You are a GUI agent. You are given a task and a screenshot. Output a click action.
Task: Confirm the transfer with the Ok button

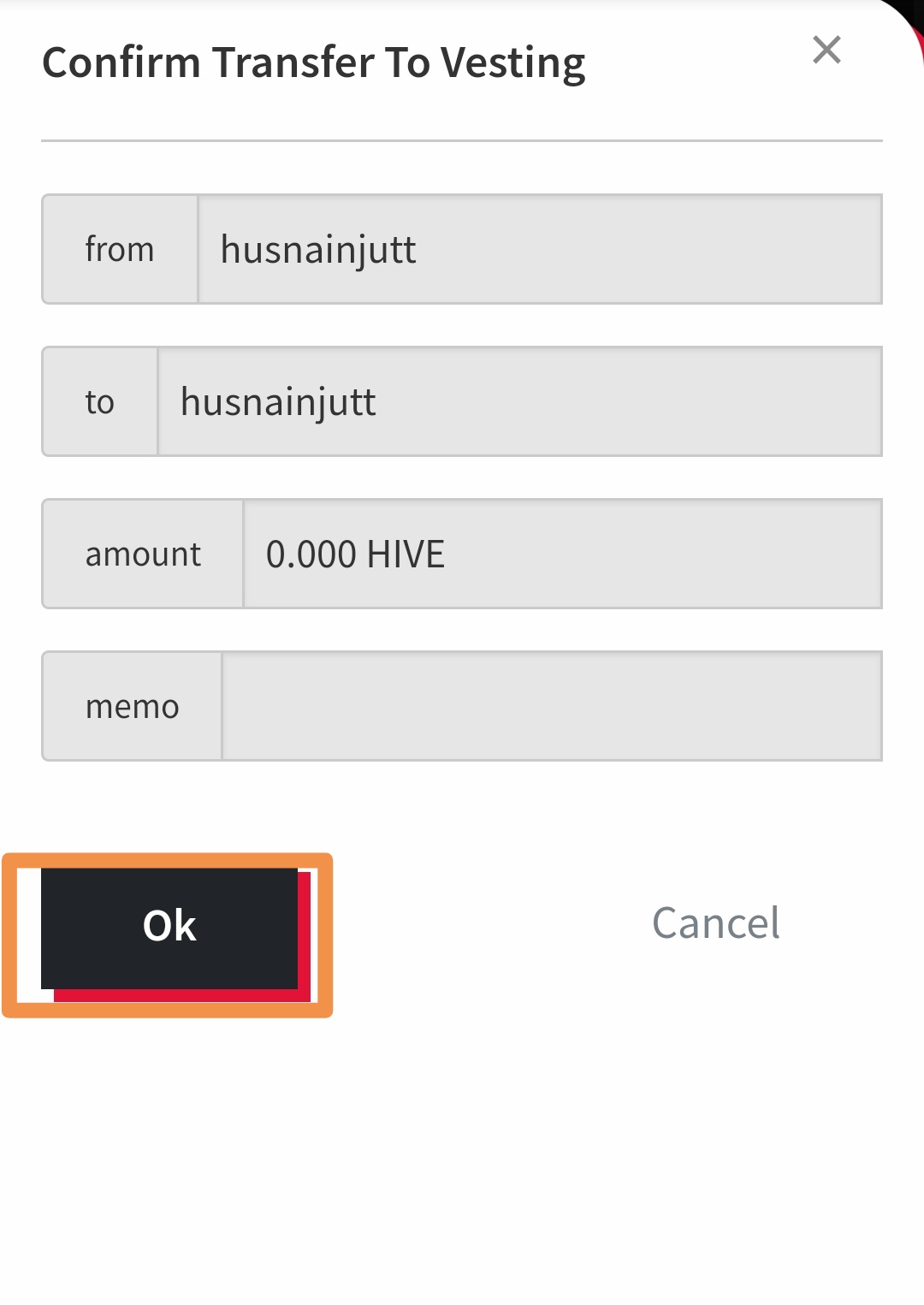click(x=169, y=928)
